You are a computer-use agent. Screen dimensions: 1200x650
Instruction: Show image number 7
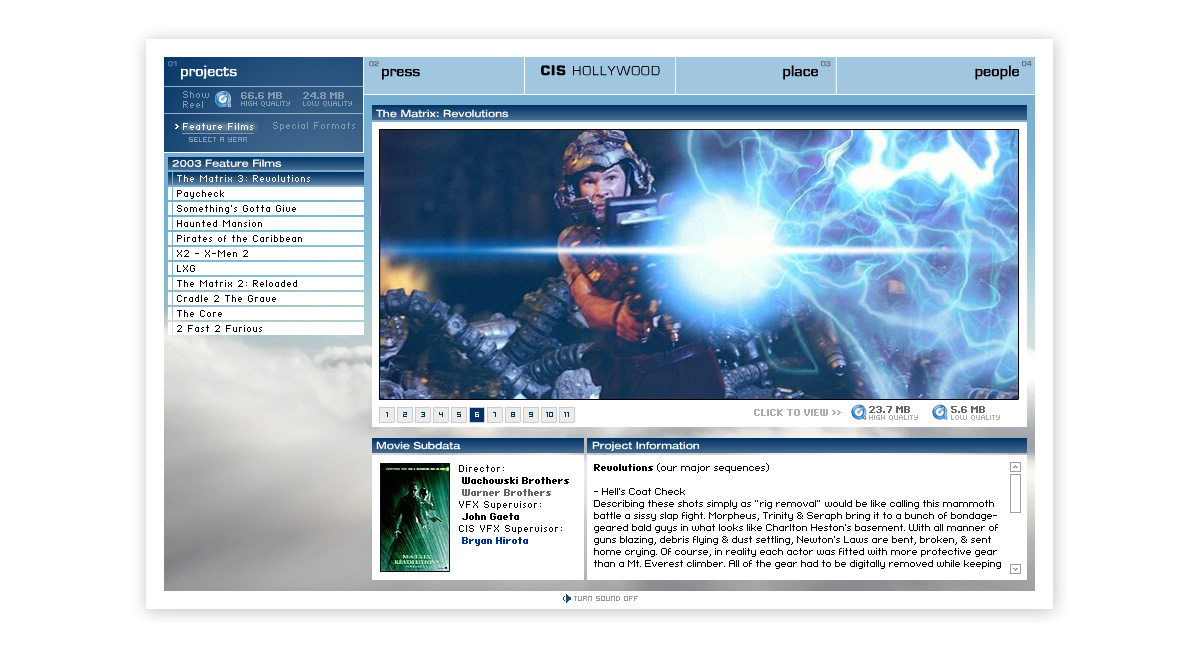(x=495, y=415)
